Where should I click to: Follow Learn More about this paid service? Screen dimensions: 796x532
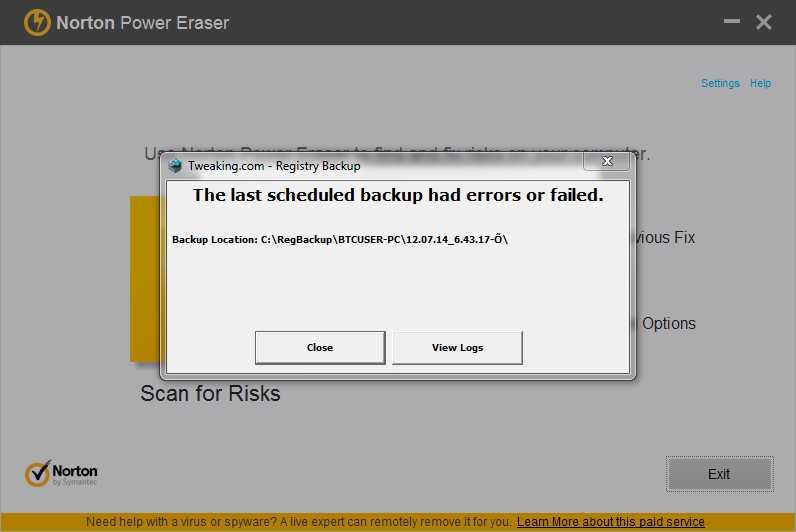click(x=610, y=522)
